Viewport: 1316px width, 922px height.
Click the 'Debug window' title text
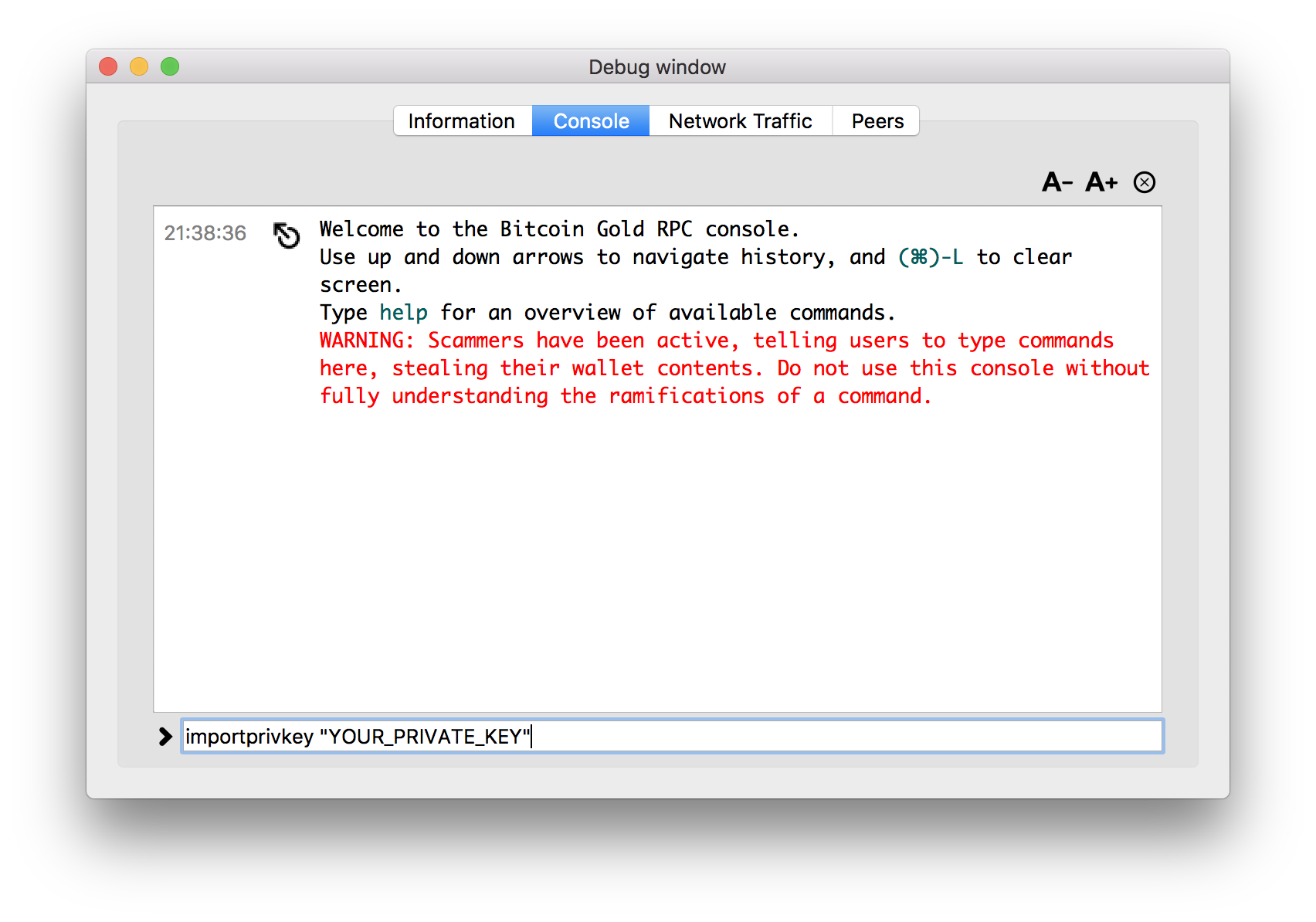click(657, 67)
